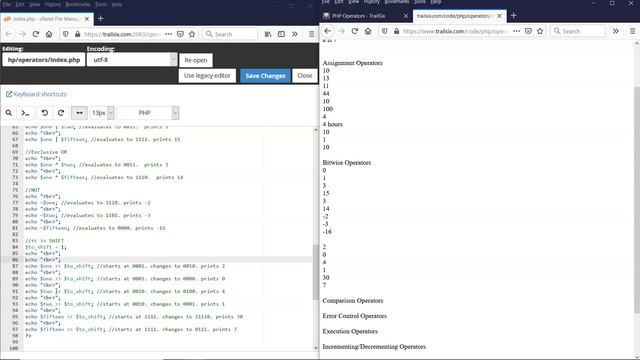This screenshot has width=640, height=360.
Task: Open the Library icon in left browser
Action: click(268, 34)
